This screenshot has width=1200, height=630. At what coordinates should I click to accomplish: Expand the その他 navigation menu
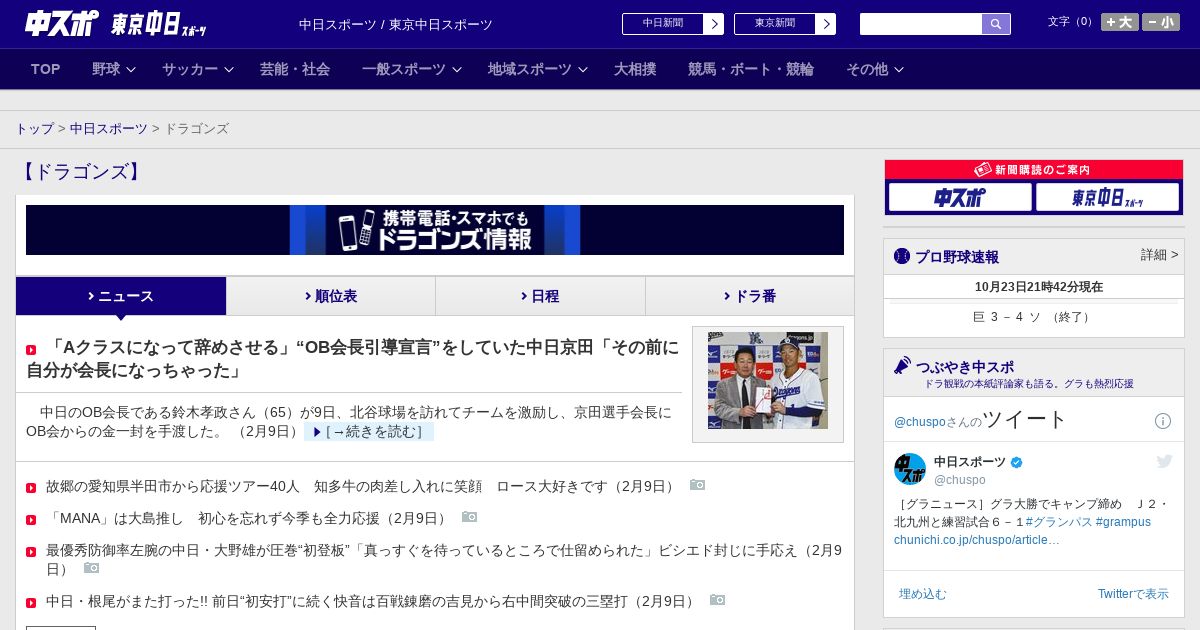(875, 69)
